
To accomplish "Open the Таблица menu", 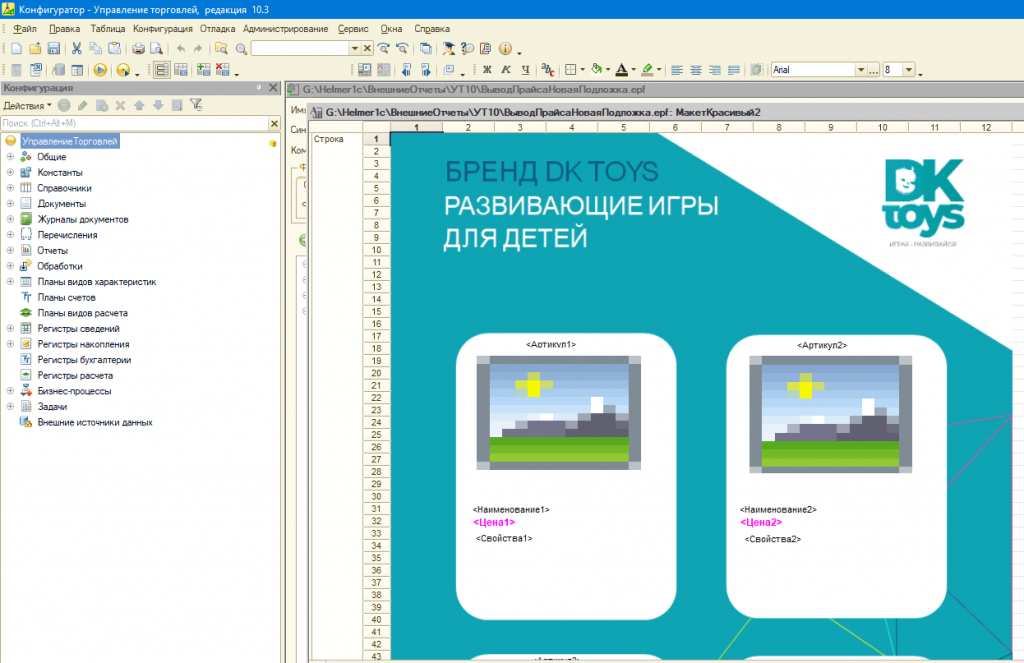I will click(x=108, y=29).
